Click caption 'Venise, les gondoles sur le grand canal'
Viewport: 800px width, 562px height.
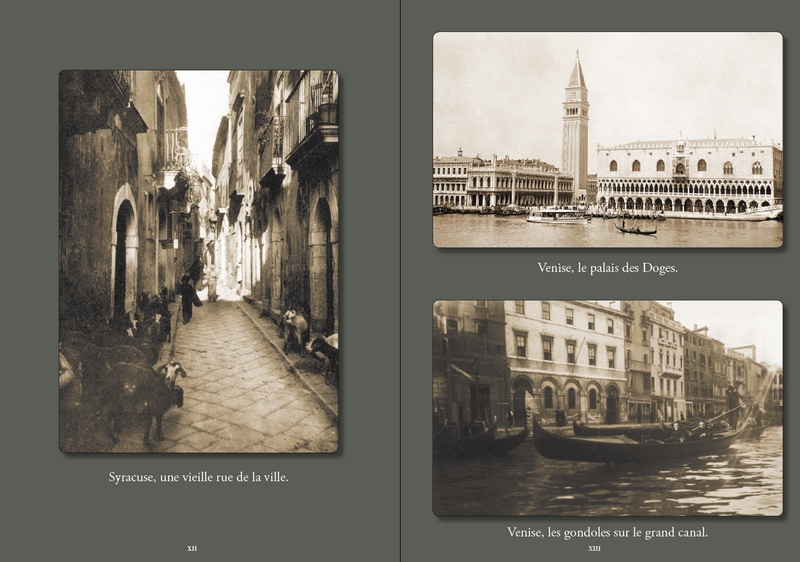click(x=607, y=533)
